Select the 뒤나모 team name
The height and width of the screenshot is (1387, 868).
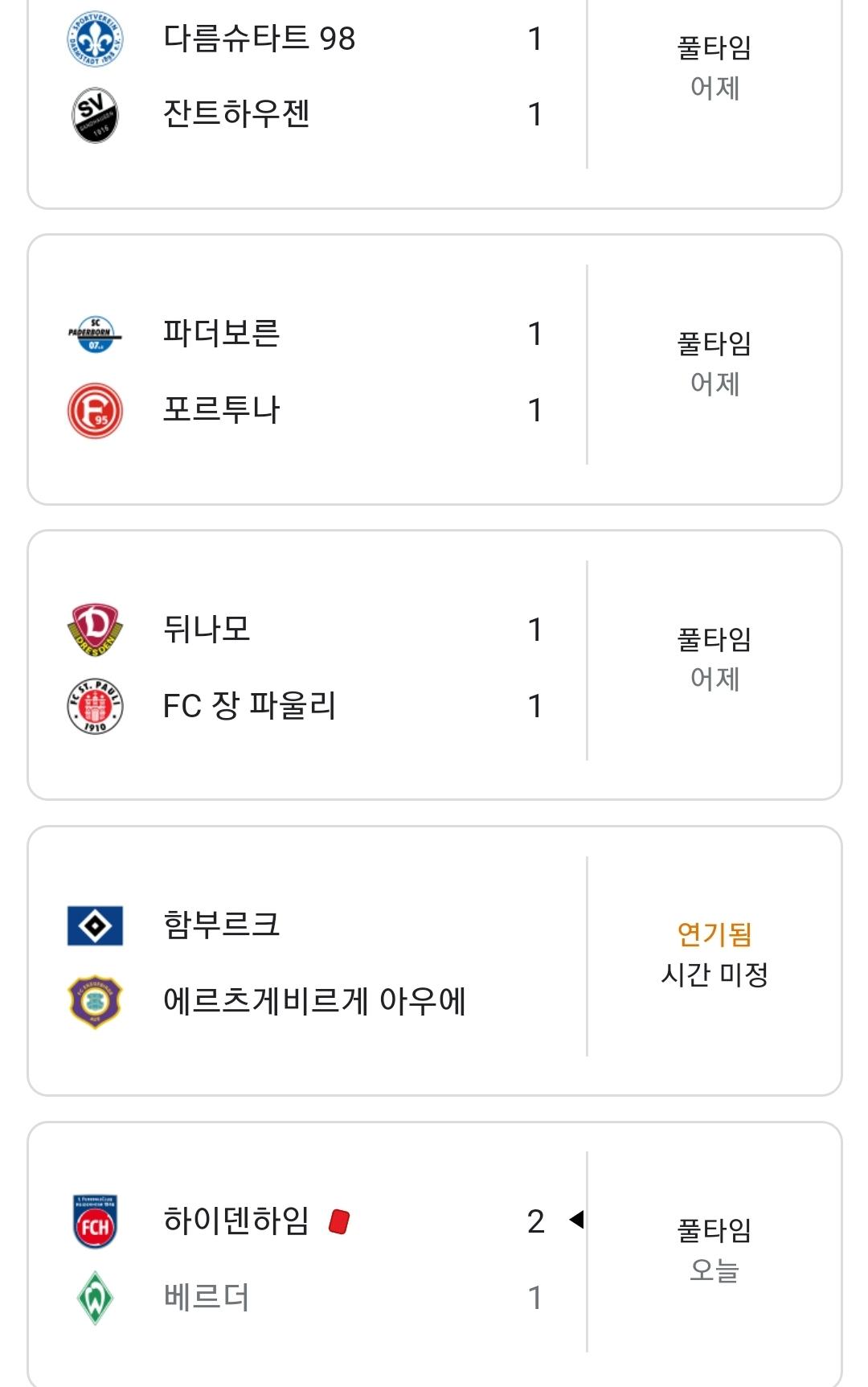pos(207,629)
